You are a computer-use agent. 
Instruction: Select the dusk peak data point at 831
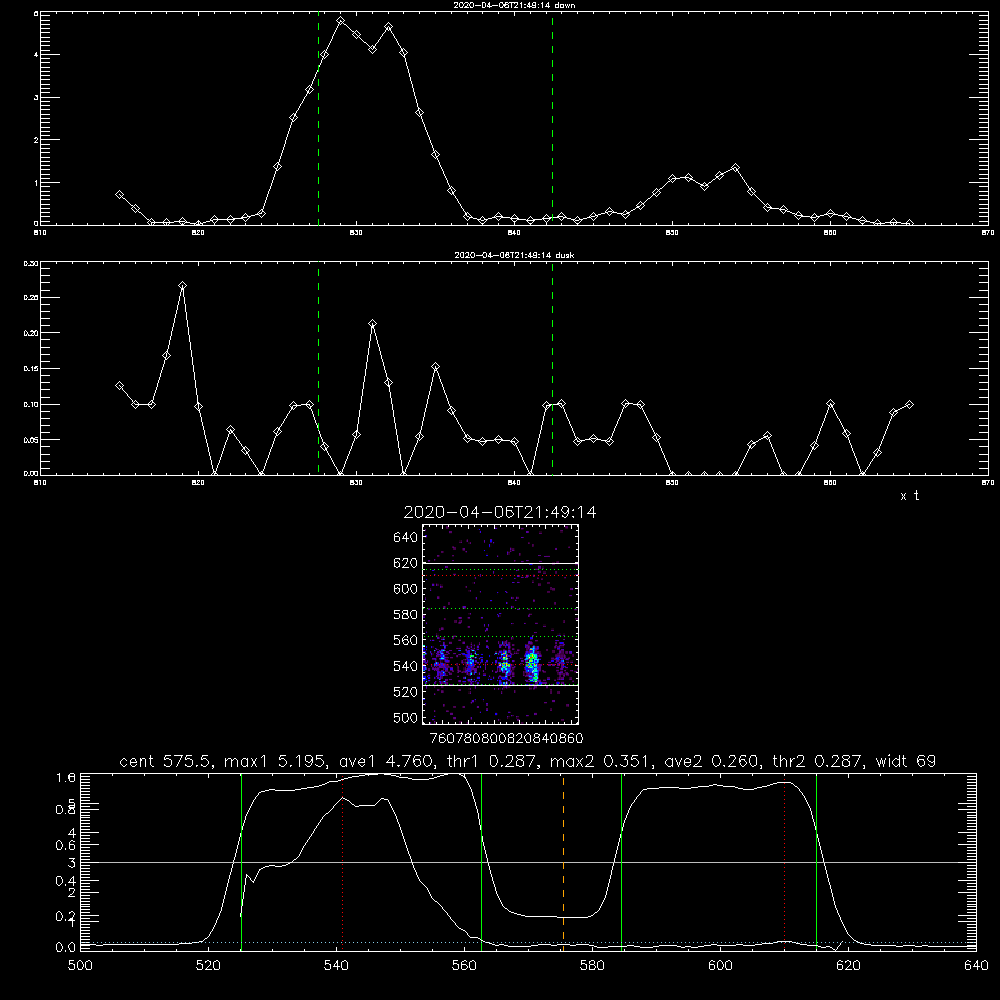(x=372, y=323)
